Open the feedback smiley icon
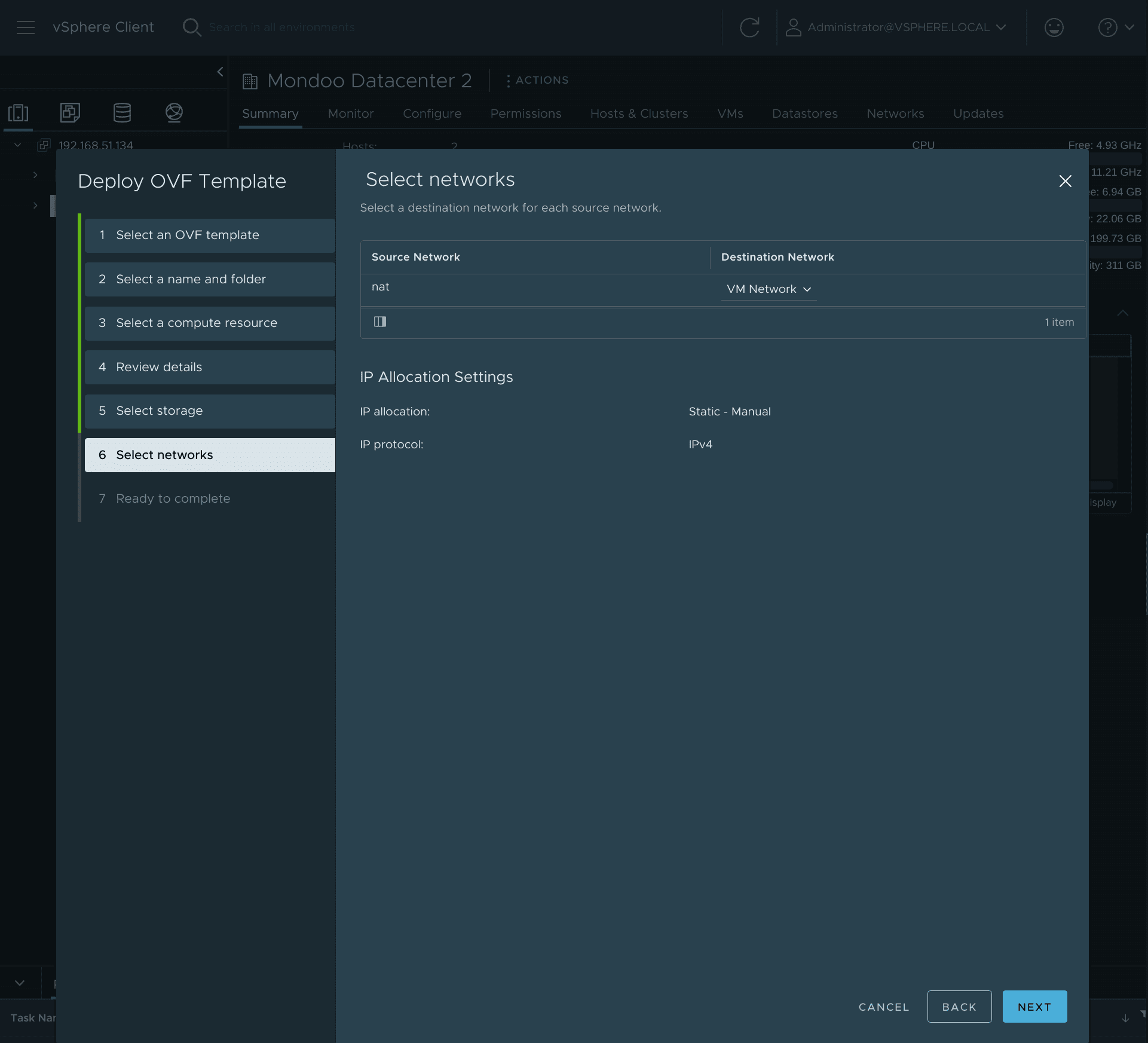 click(x=1054, y=27)
